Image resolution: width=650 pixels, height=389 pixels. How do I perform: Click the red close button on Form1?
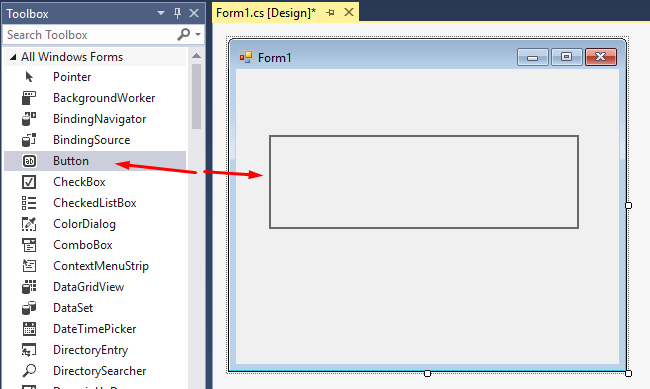[x=601, y=57]
